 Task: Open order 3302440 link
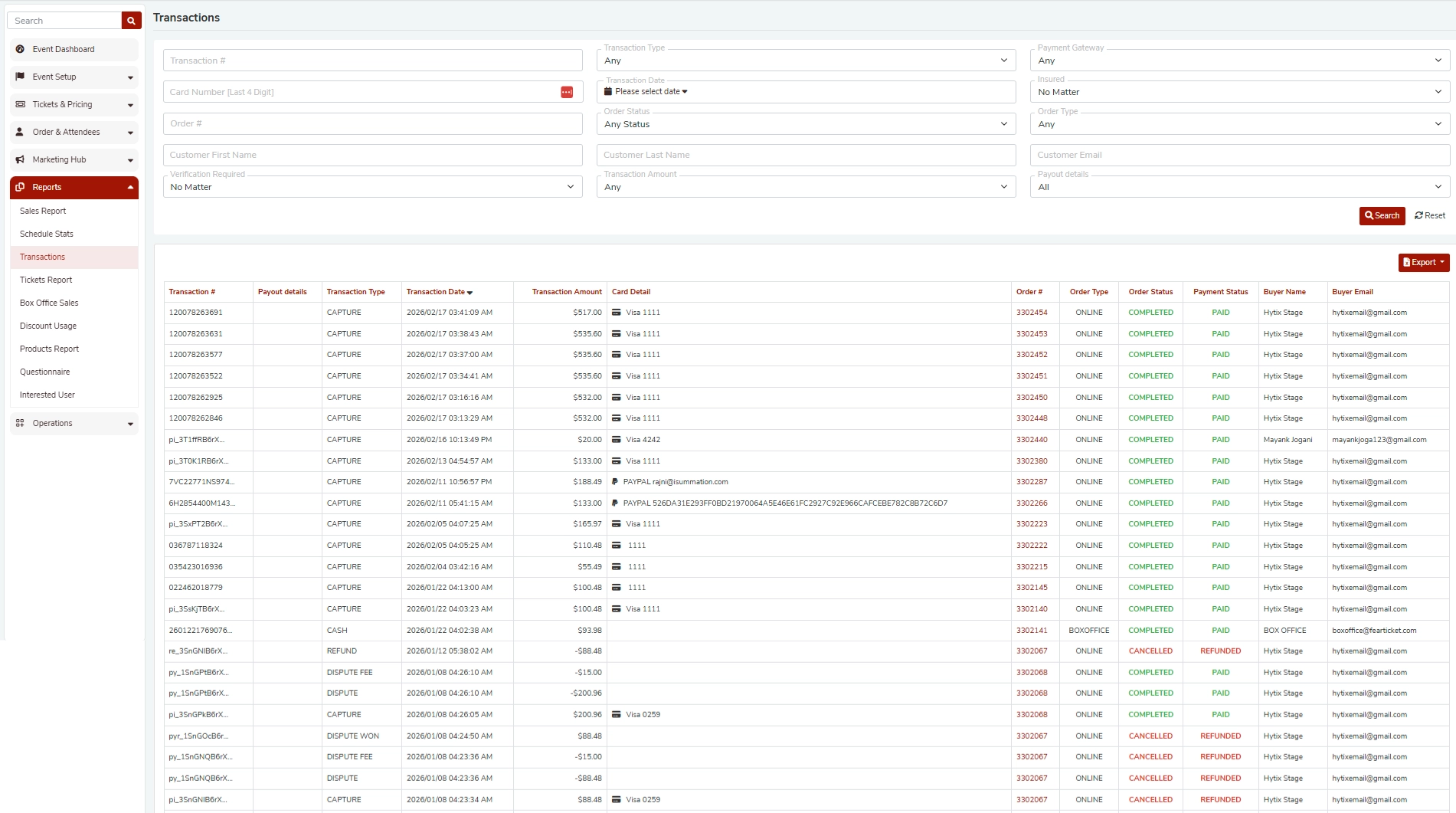pos(1032,440)
